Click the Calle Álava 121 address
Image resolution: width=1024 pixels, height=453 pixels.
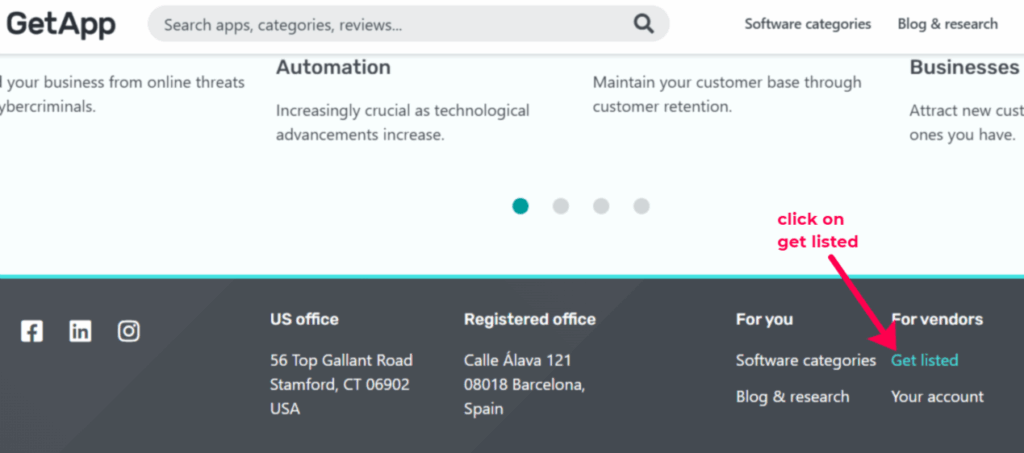518,360
